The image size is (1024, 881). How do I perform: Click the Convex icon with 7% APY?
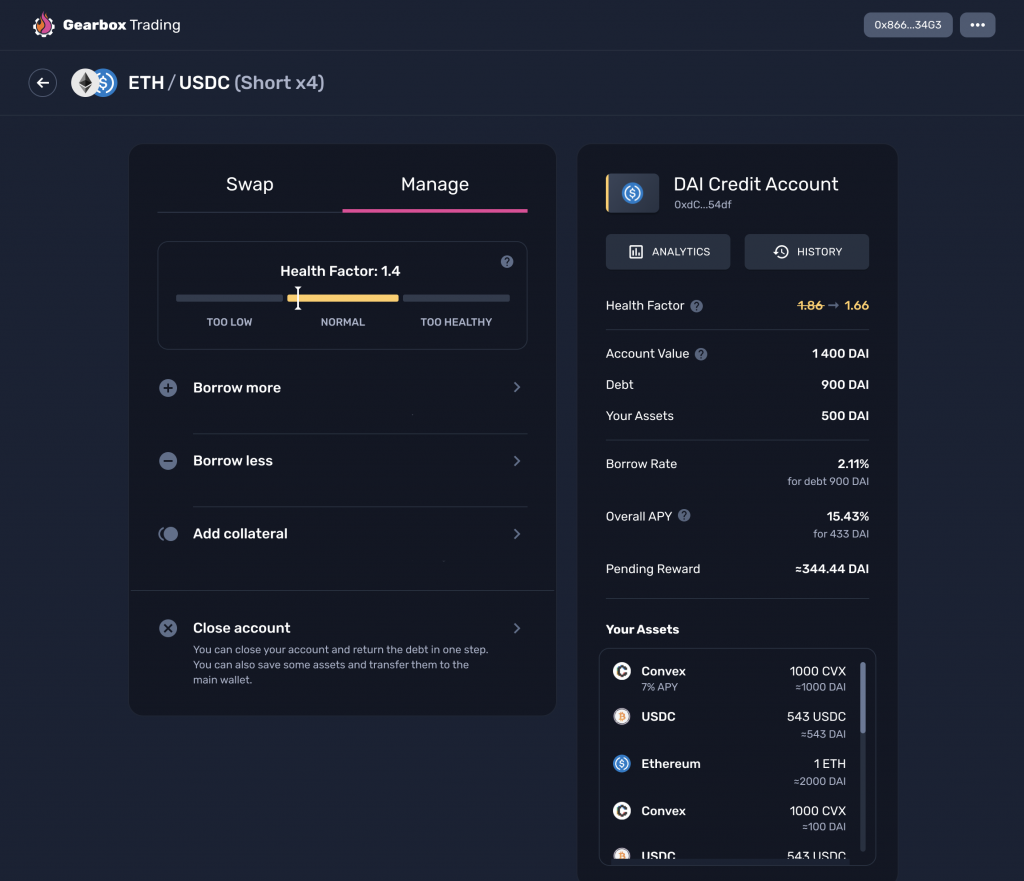click(x=622, y=671)
